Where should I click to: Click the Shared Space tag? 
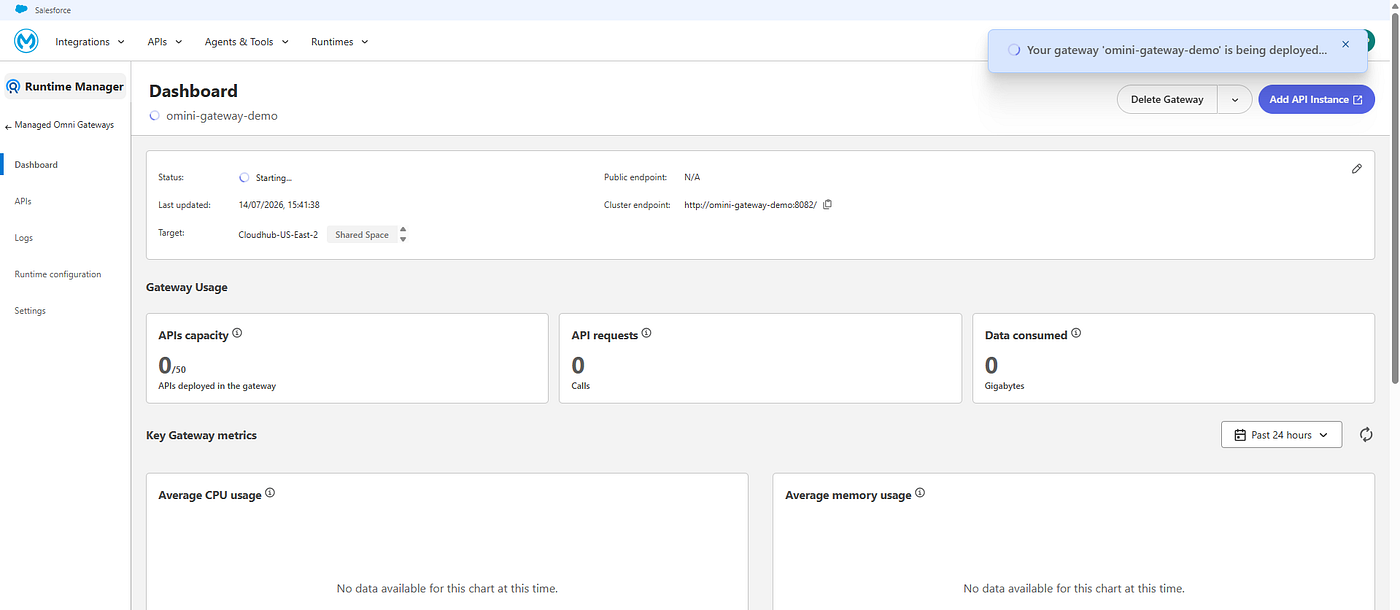click(x=362, y=235)
